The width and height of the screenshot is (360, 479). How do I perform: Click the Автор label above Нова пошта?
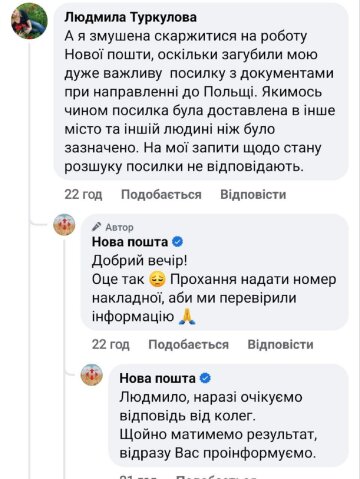pyautogui.click(x=119, y=227)
